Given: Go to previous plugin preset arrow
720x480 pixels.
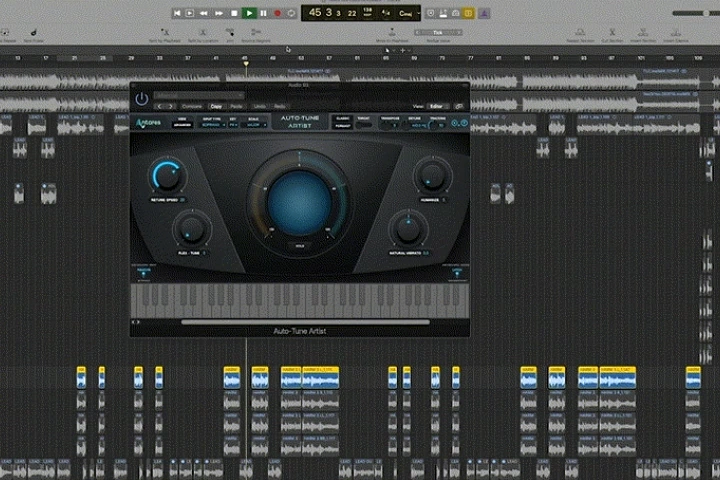Looking at the screenshot, I should (x=159, y=107).
